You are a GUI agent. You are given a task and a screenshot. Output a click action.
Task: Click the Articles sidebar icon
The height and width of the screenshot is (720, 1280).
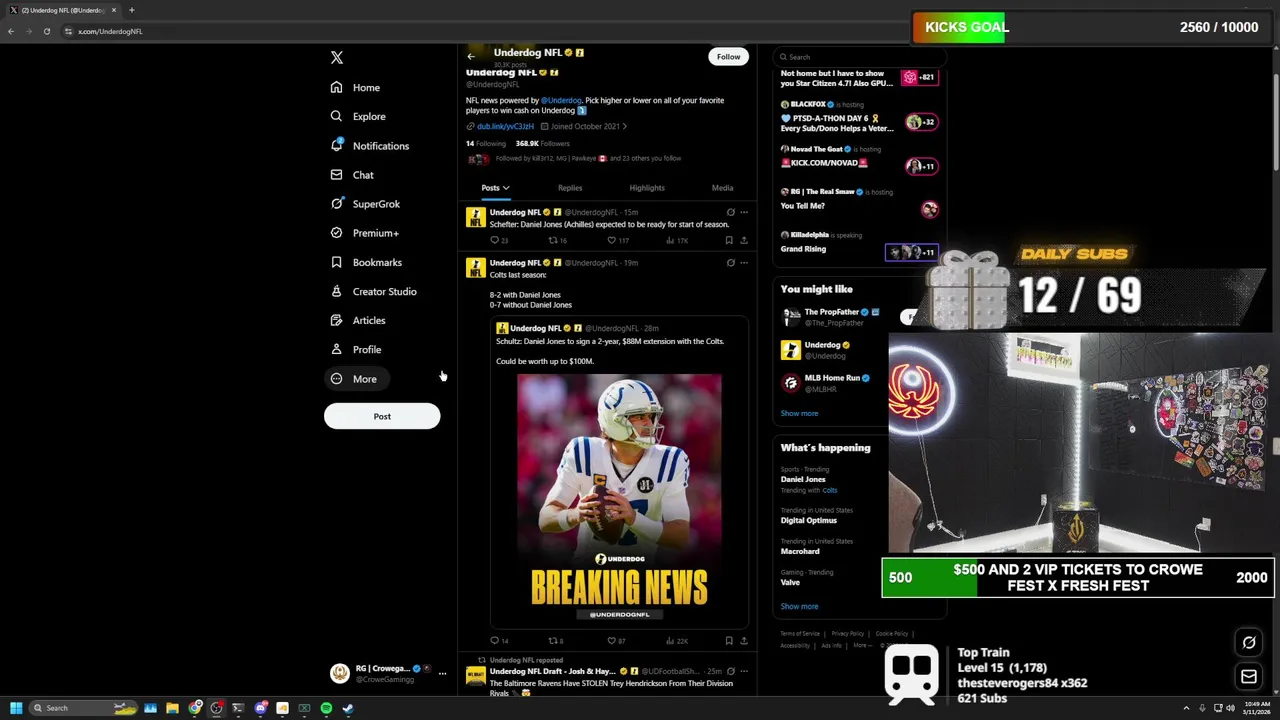click(336, 320)
